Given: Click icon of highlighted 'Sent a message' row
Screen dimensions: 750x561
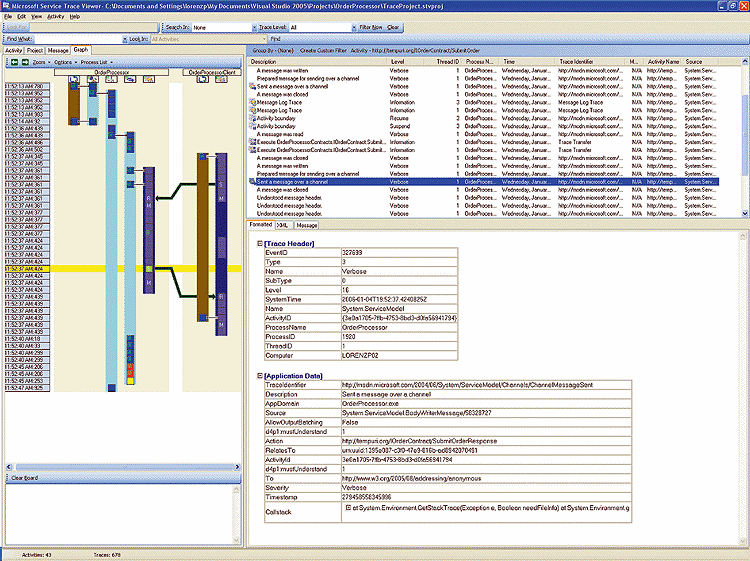Looking at the screenshot, I should click(x=252, y=182).
